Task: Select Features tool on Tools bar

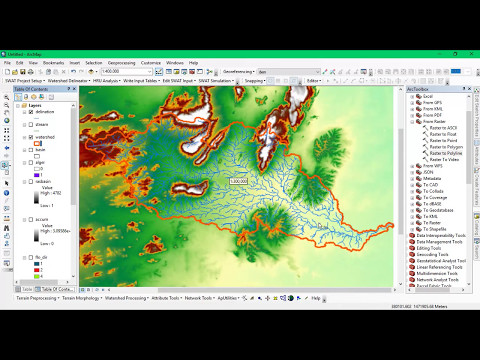Action: click(x=5, y=165)
